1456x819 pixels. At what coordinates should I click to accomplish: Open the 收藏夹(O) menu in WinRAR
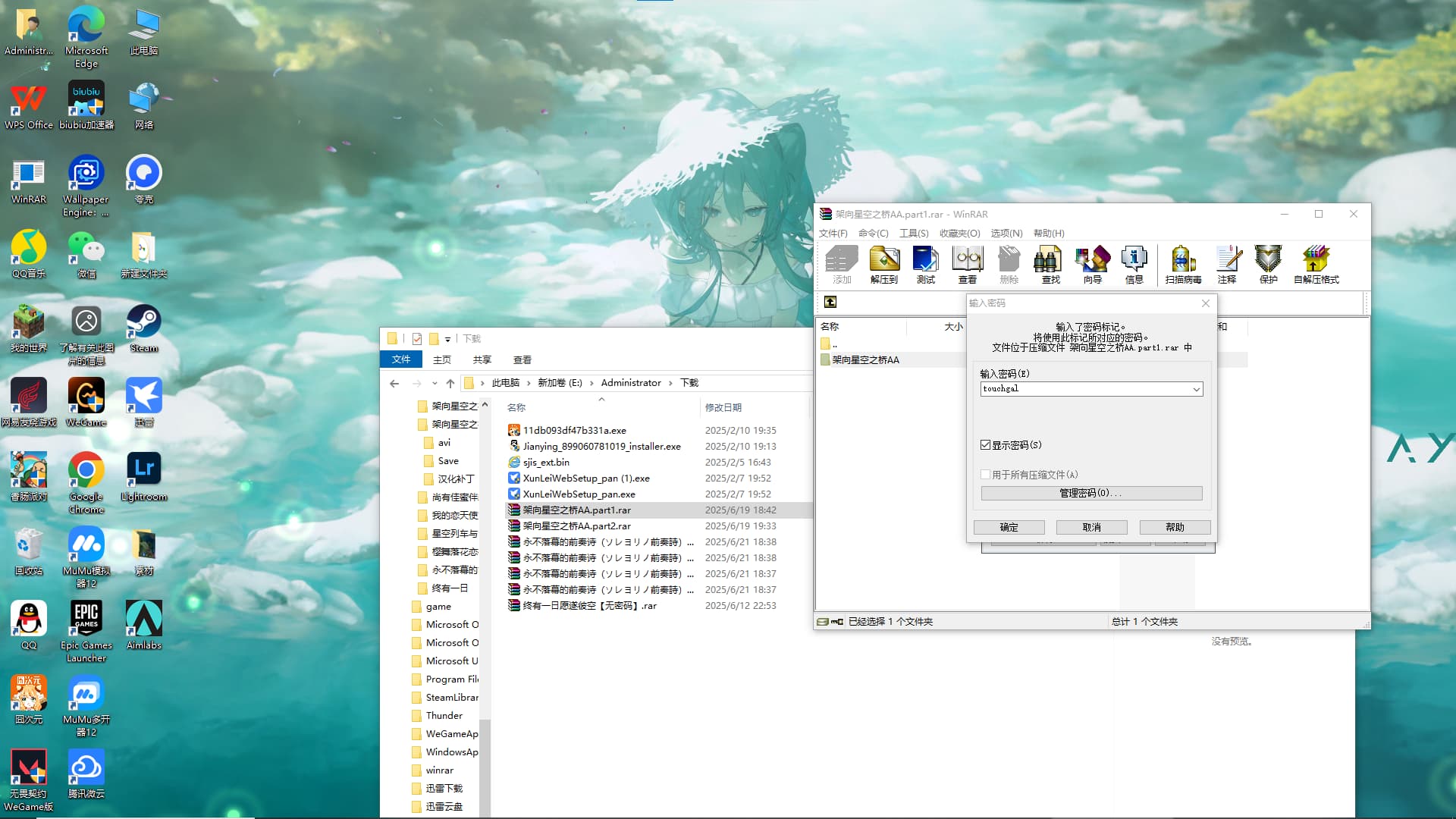click(959, 233)
